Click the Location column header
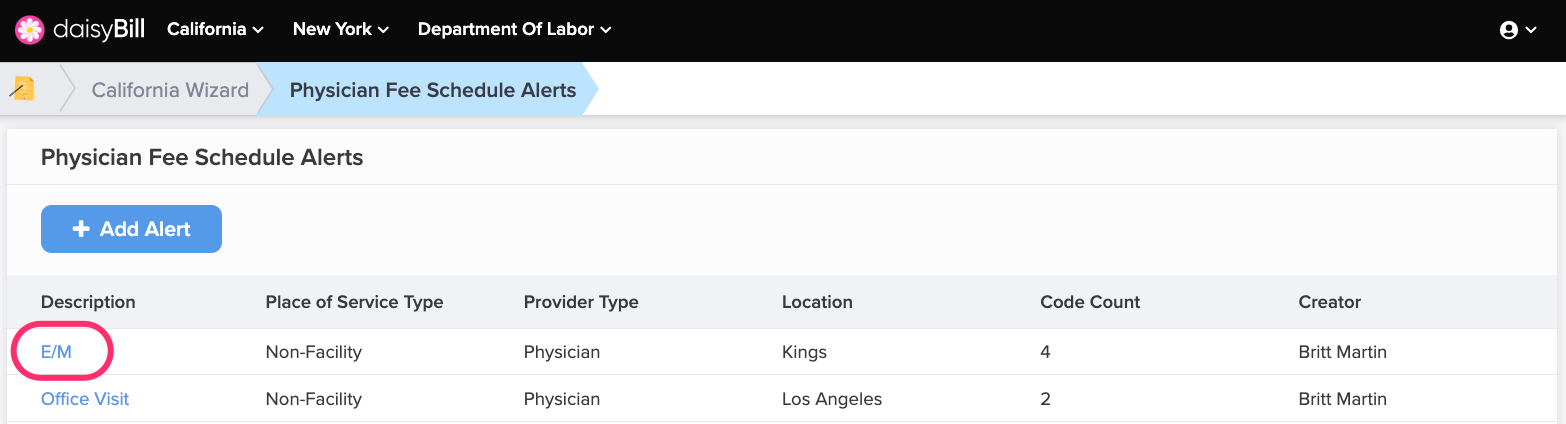 (817, 302)
